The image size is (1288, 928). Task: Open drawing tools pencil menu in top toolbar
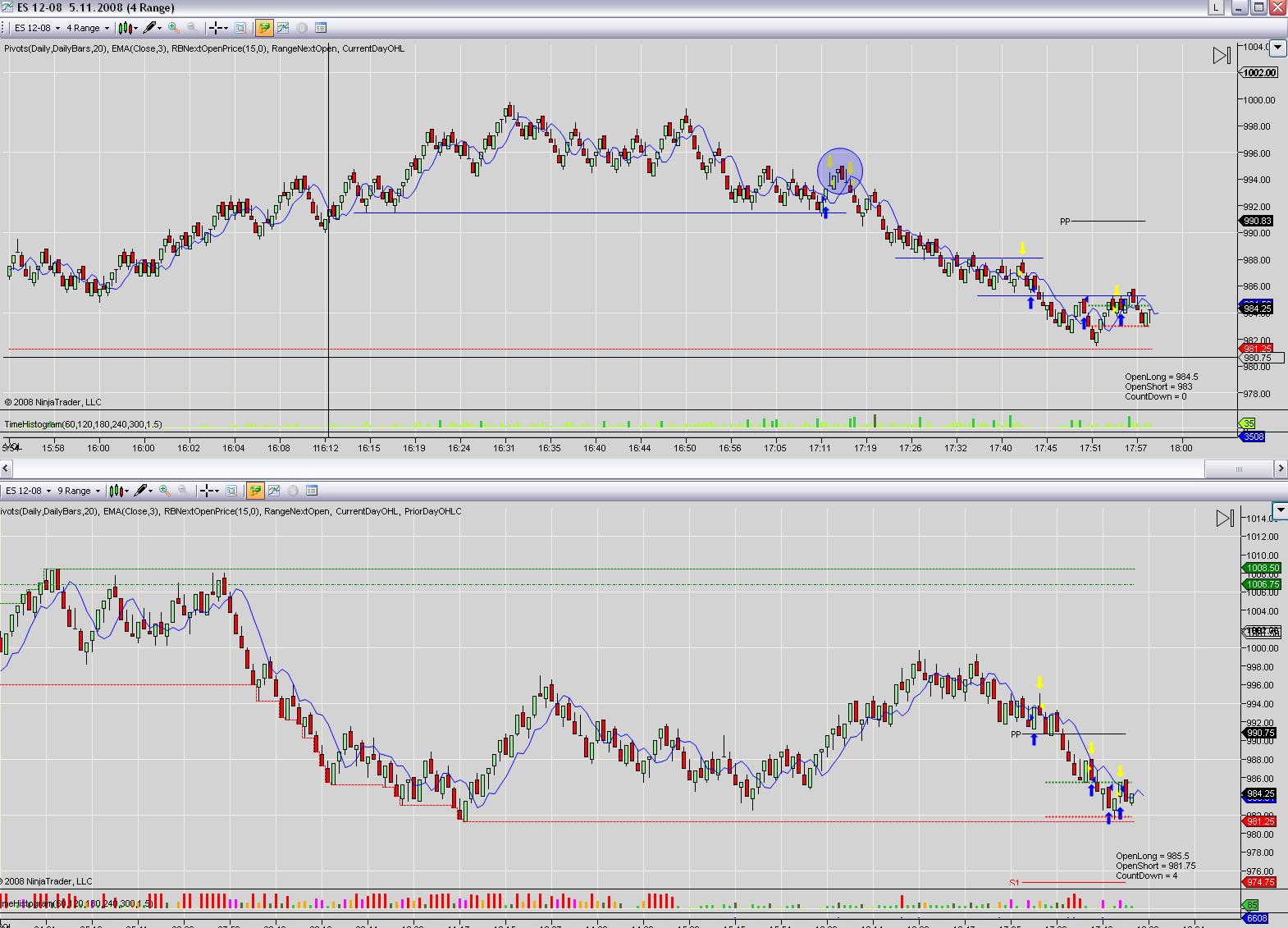tap(152, 28)
